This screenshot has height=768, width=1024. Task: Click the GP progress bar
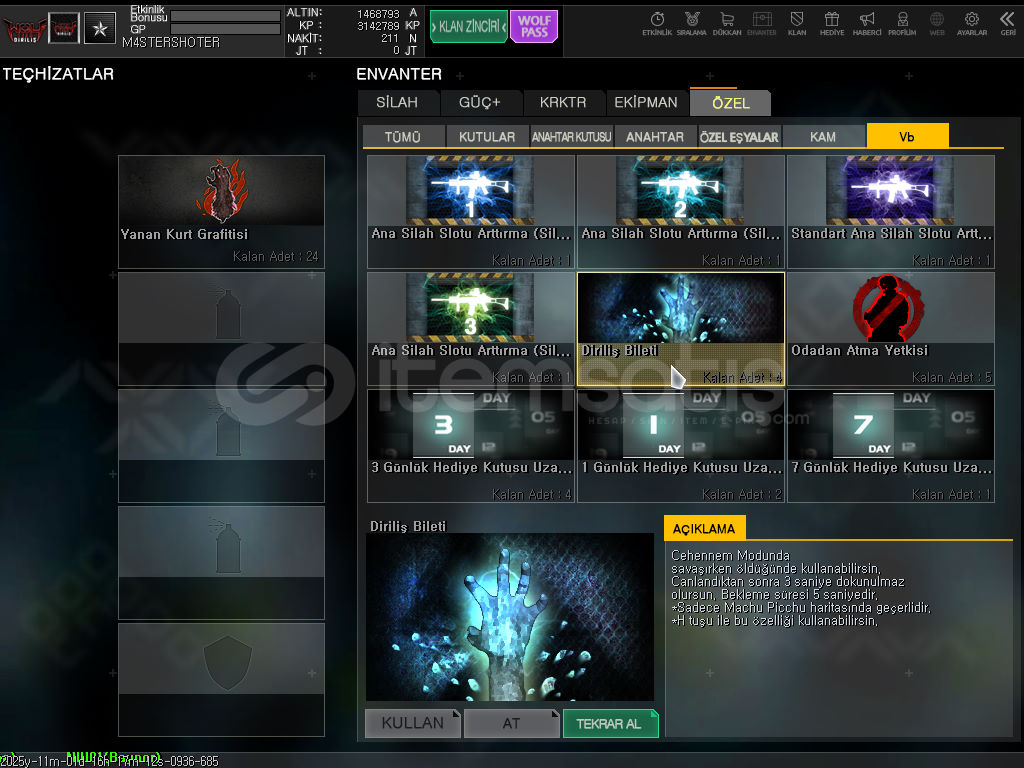click(x=225, y=29)
